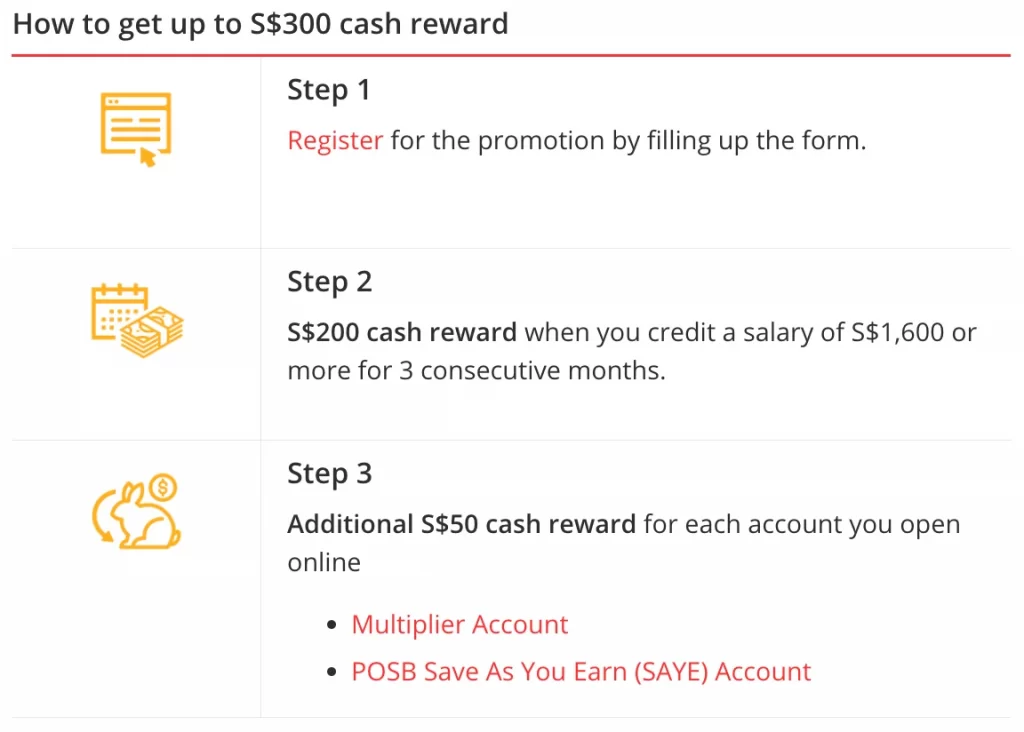Image resolution: width=1024 pixels, height=732 pixels.
Task: Open the Register link in Step 1
Action: click(x=335, y=140)
